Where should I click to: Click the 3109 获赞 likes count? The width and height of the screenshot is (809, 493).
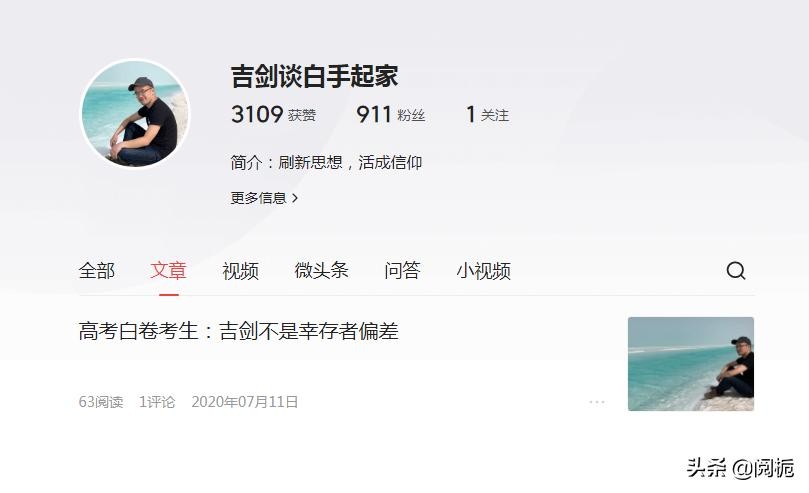[273, 114]
